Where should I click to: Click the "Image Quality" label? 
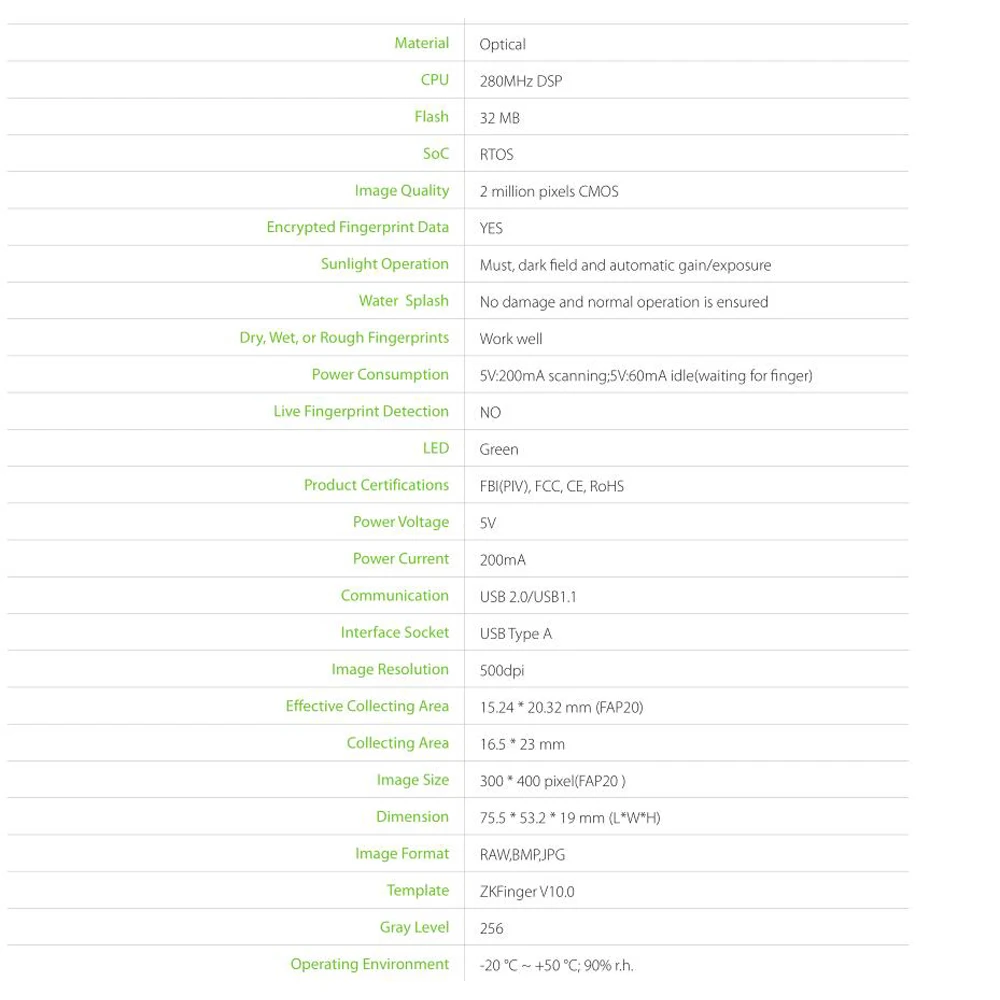coord(401,191)
